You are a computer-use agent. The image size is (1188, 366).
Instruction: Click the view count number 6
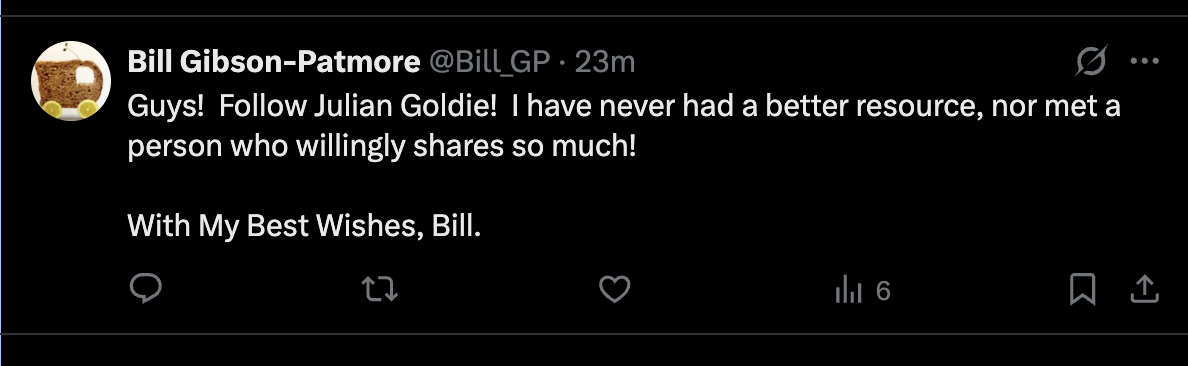click(883, 290)
